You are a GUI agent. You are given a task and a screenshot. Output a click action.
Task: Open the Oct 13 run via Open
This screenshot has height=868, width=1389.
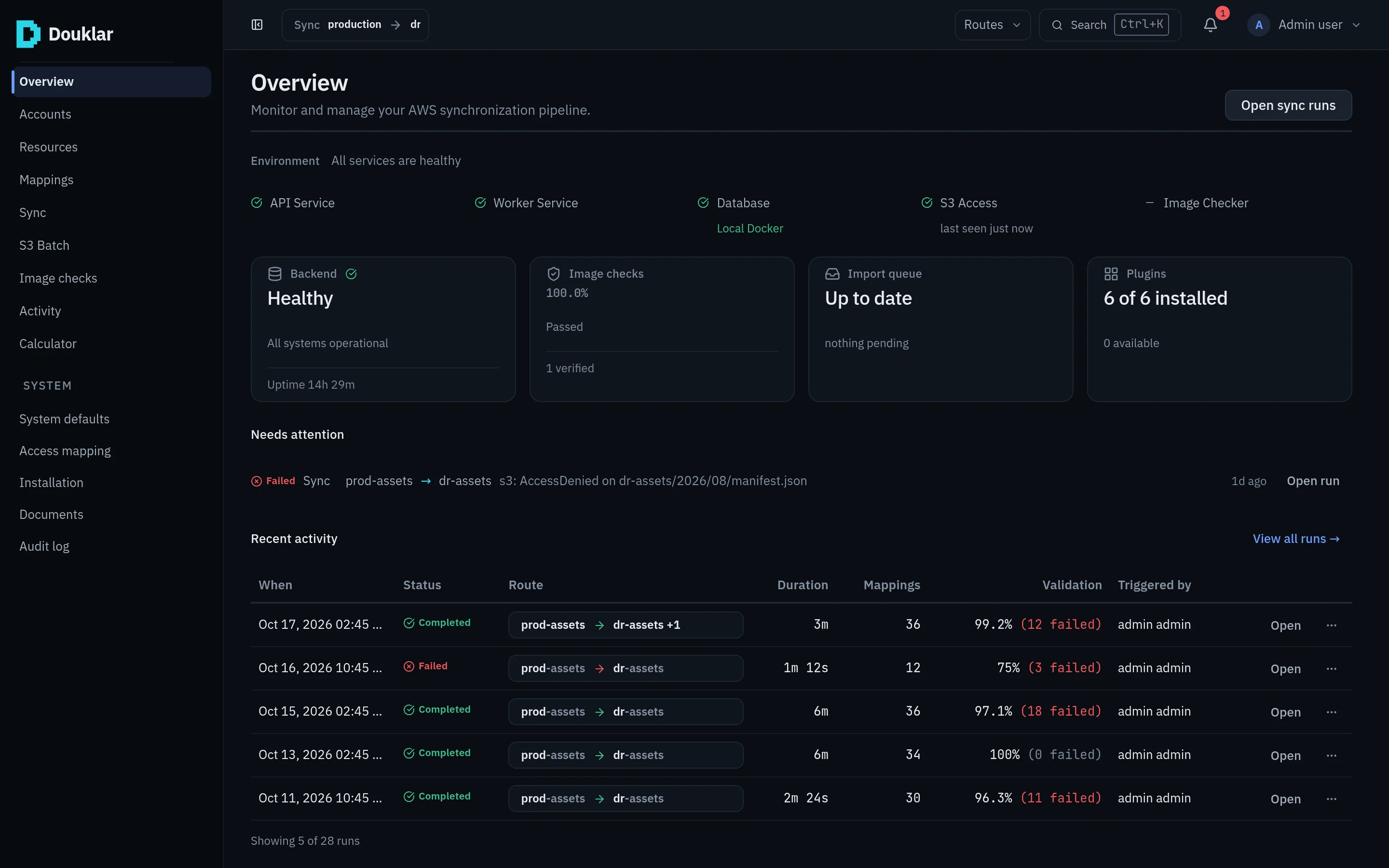tap(1285, 756)
